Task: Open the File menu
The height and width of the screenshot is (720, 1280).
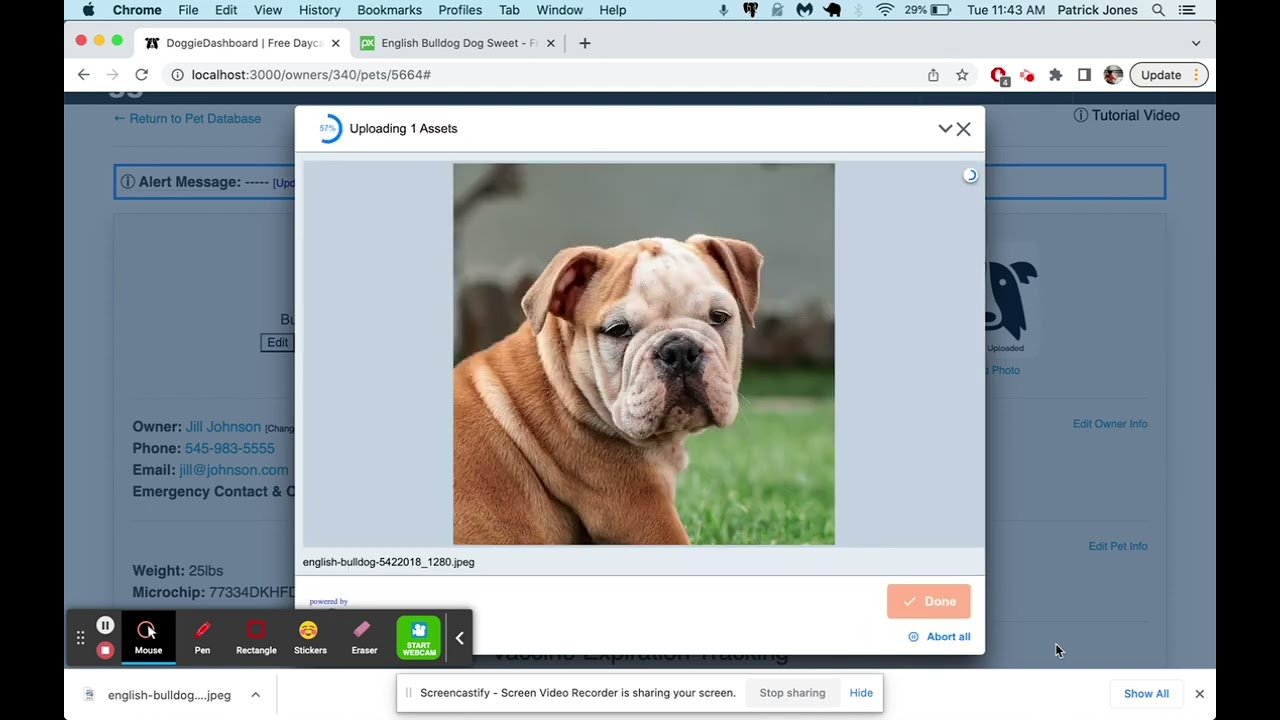Action: (x=188, y=10)
